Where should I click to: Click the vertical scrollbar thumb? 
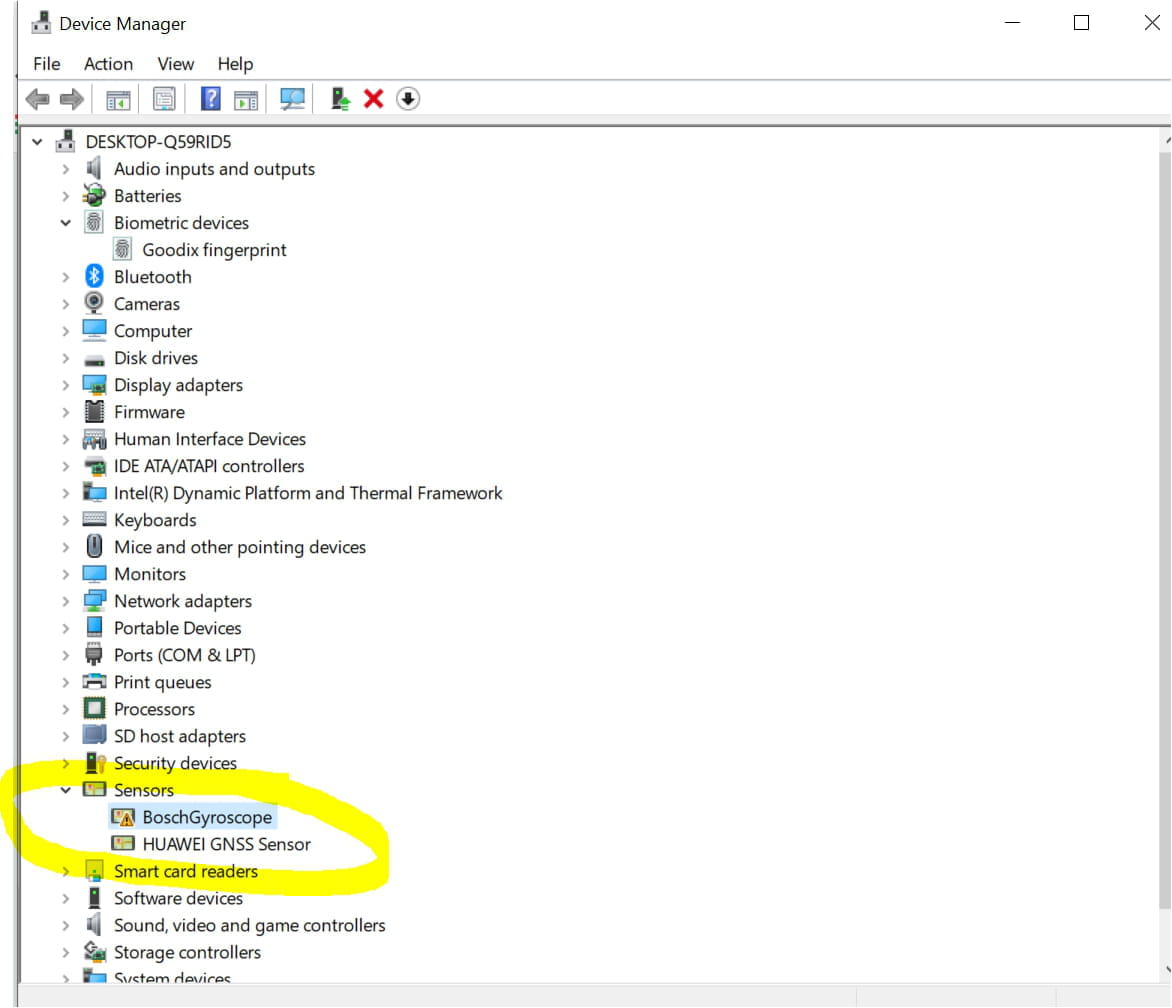point(1165,531)
